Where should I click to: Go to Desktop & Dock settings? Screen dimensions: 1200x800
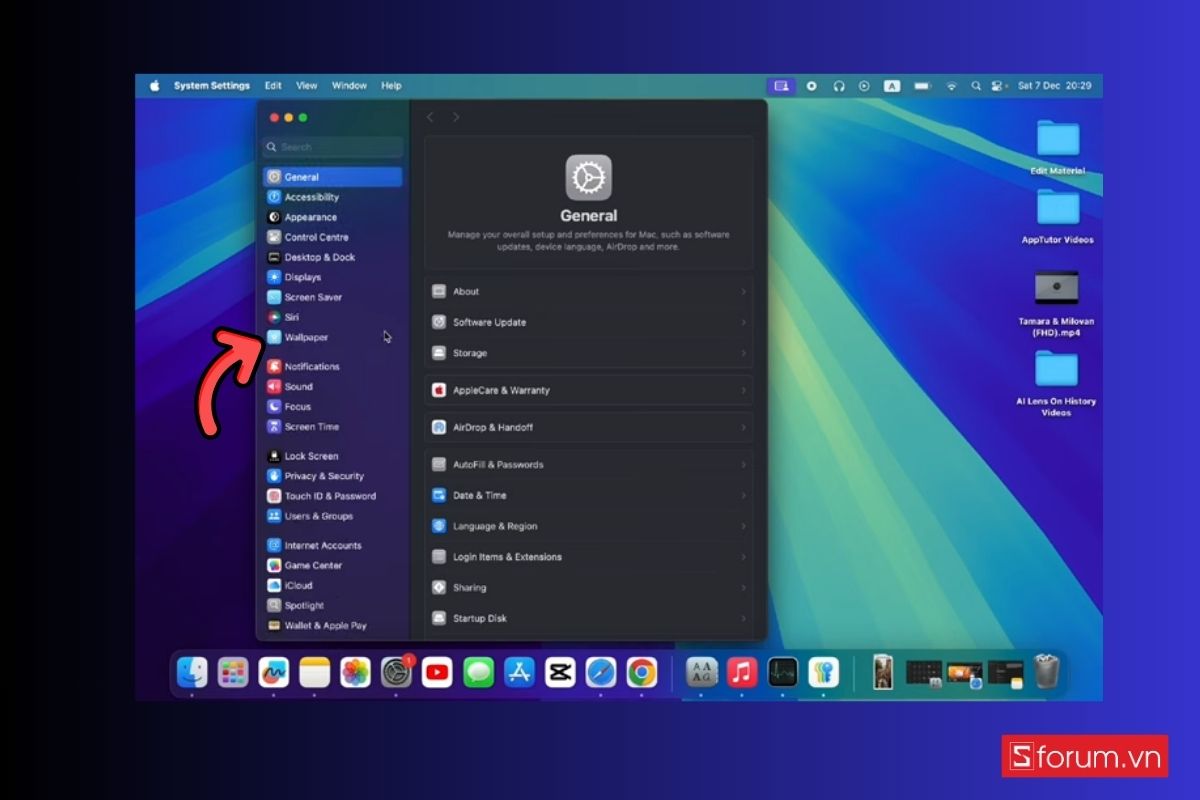[x=332, y=257]
